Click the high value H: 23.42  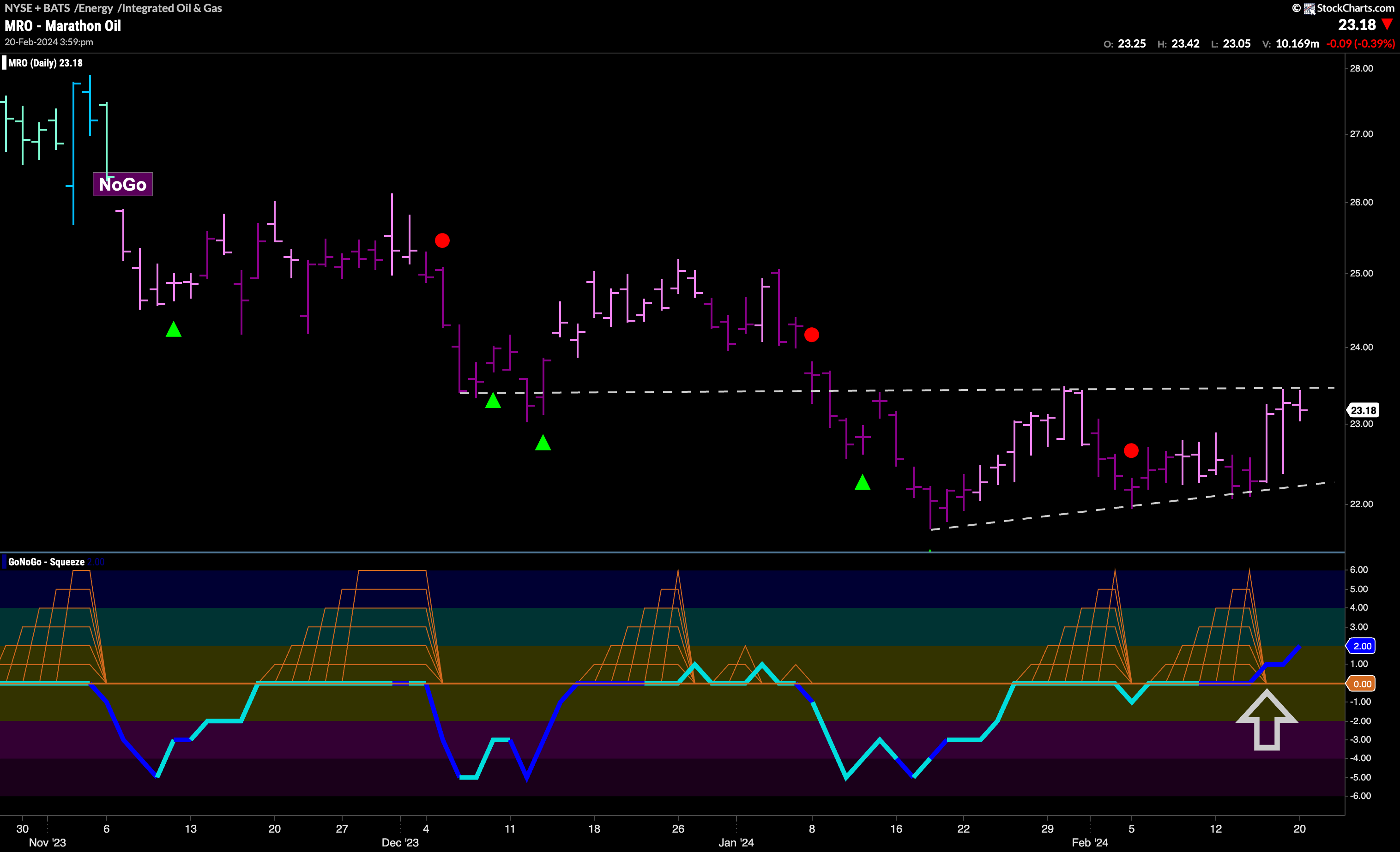(x=1178, y=44)
